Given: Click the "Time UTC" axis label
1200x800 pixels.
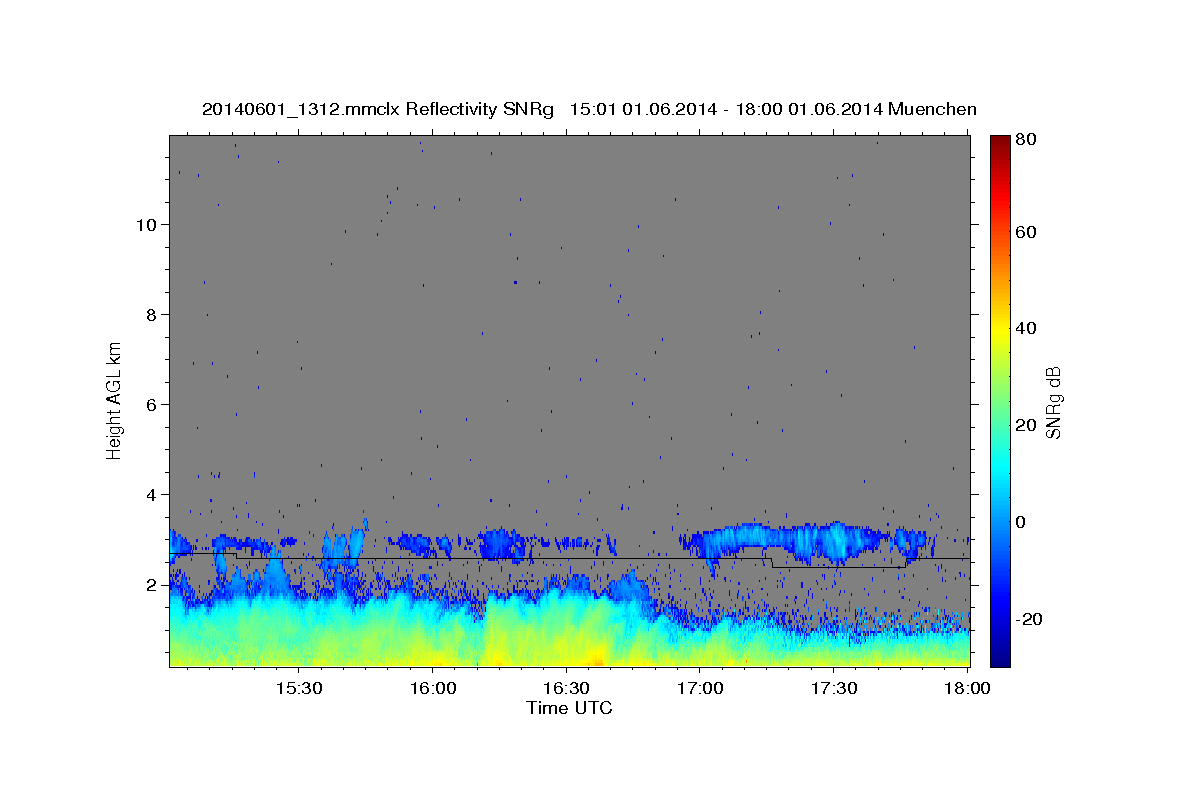Looking at the screenshot, I should click(569, 708).
